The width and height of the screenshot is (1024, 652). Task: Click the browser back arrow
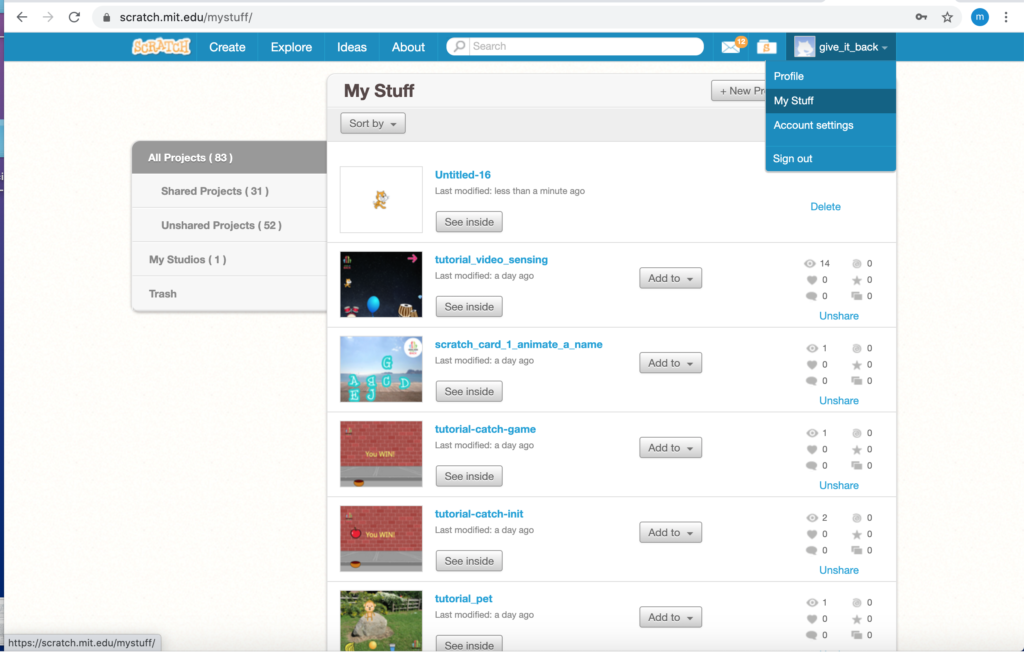[x=22, y=17]
